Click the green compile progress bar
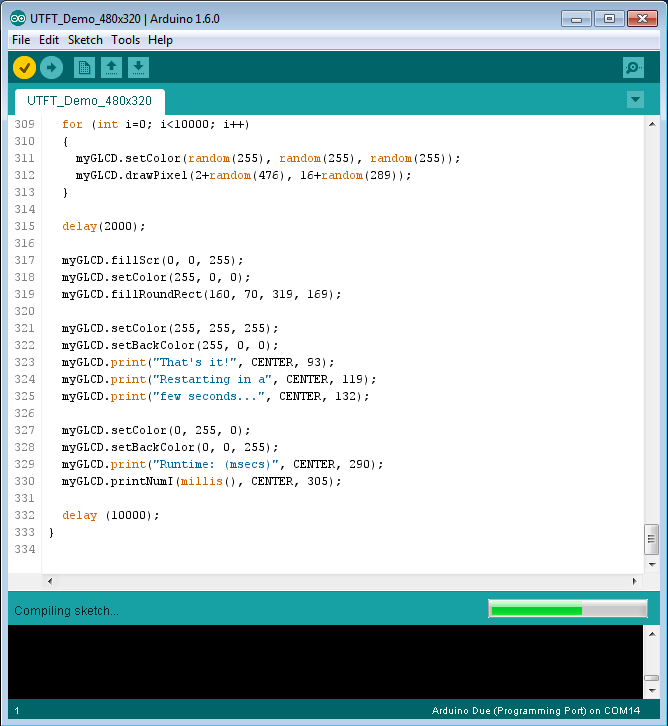This screenshot has height=726, width=668. point(568,610)
